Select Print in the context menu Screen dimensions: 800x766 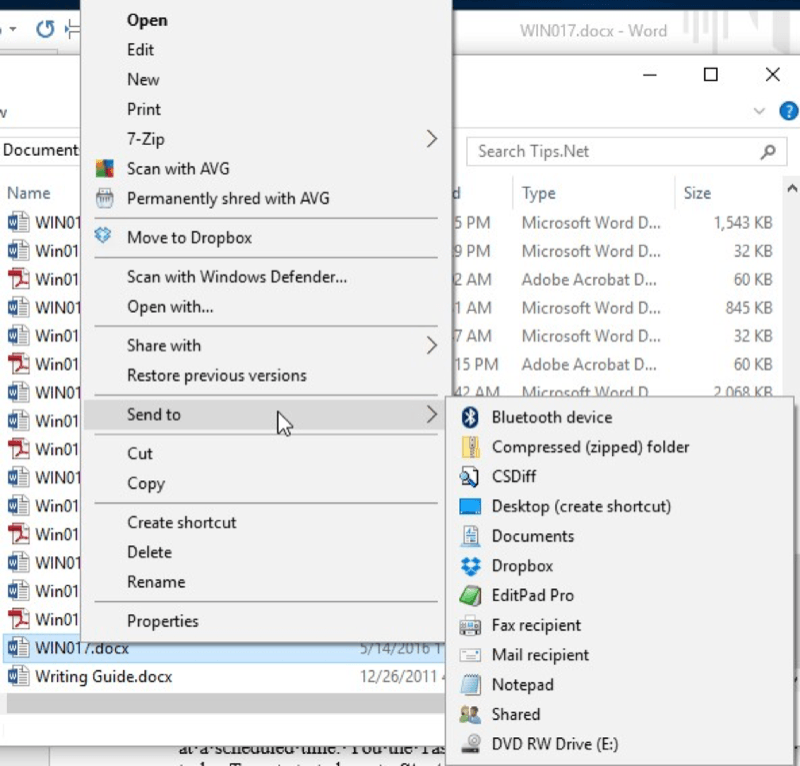tap(144, 109)
